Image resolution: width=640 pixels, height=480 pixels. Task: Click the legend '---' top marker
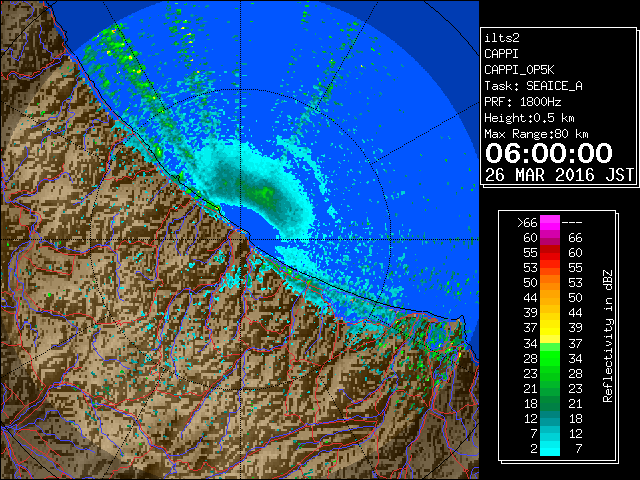(x=572, y=222)
